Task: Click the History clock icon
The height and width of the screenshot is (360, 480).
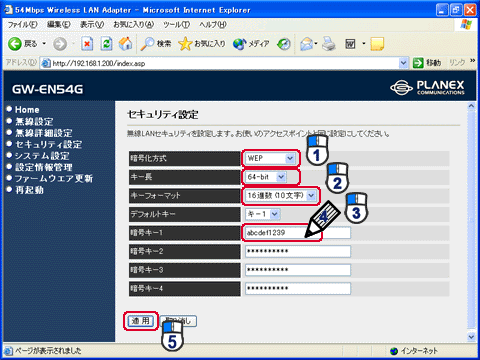Action: pyautogui.click(x=284, y=44)
